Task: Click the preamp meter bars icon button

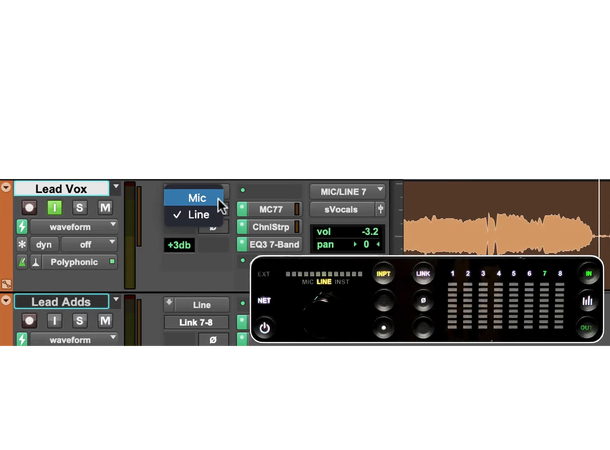Action: (x=587, y=301)
